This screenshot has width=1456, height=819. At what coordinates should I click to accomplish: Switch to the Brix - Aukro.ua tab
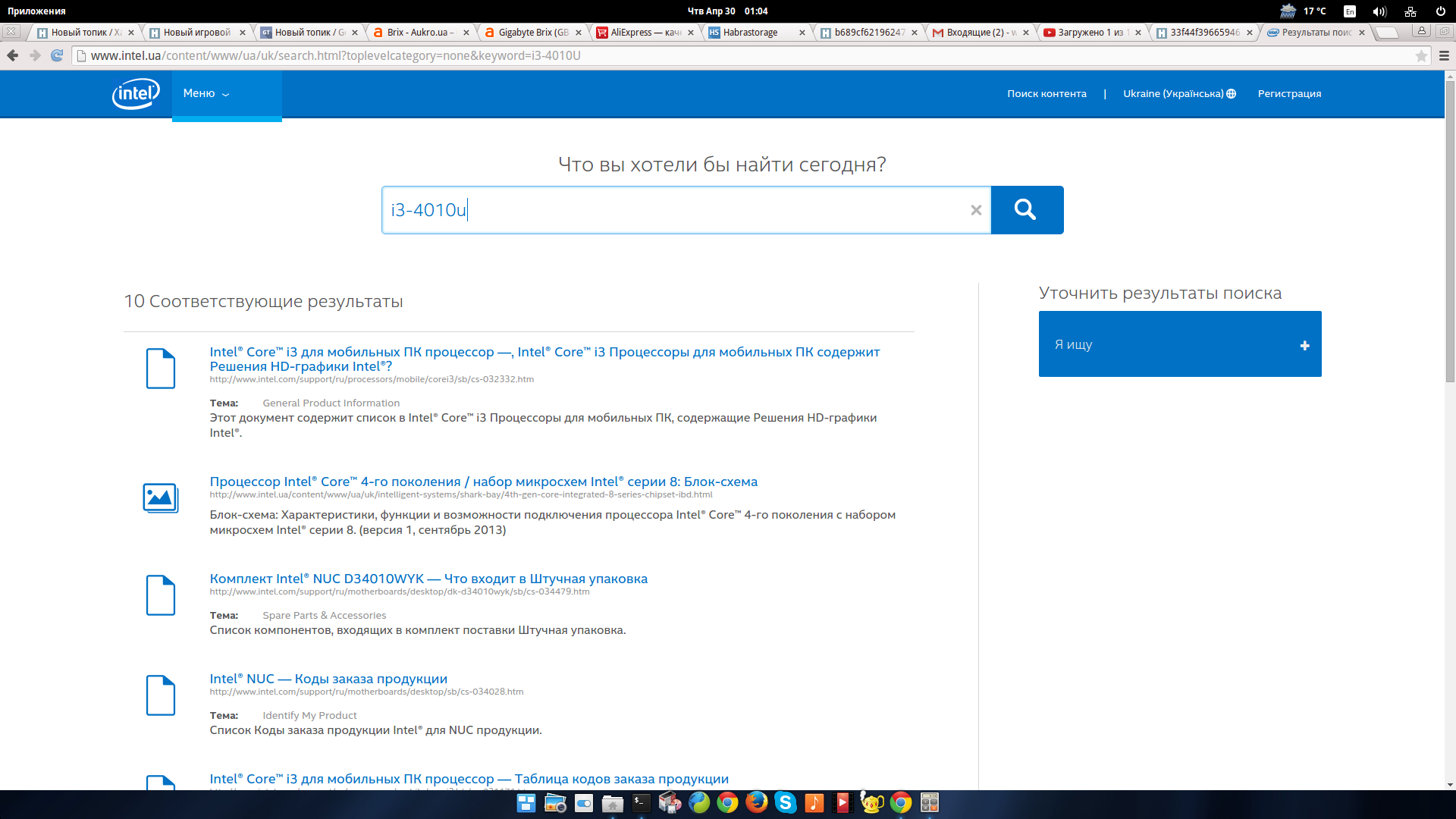(x=419, y=33)
